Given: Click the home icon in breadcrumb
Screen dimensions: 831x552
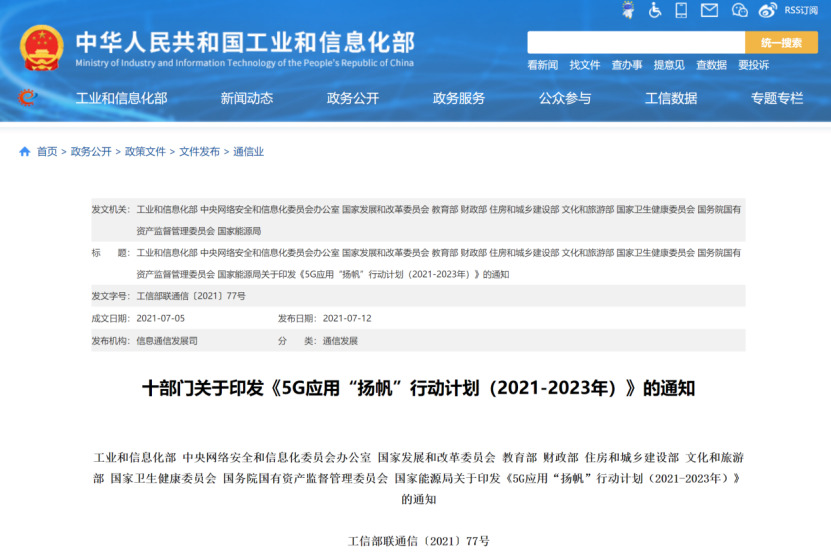Looking at the screenshot, I should pyautogui.click(x=24, y=152).
